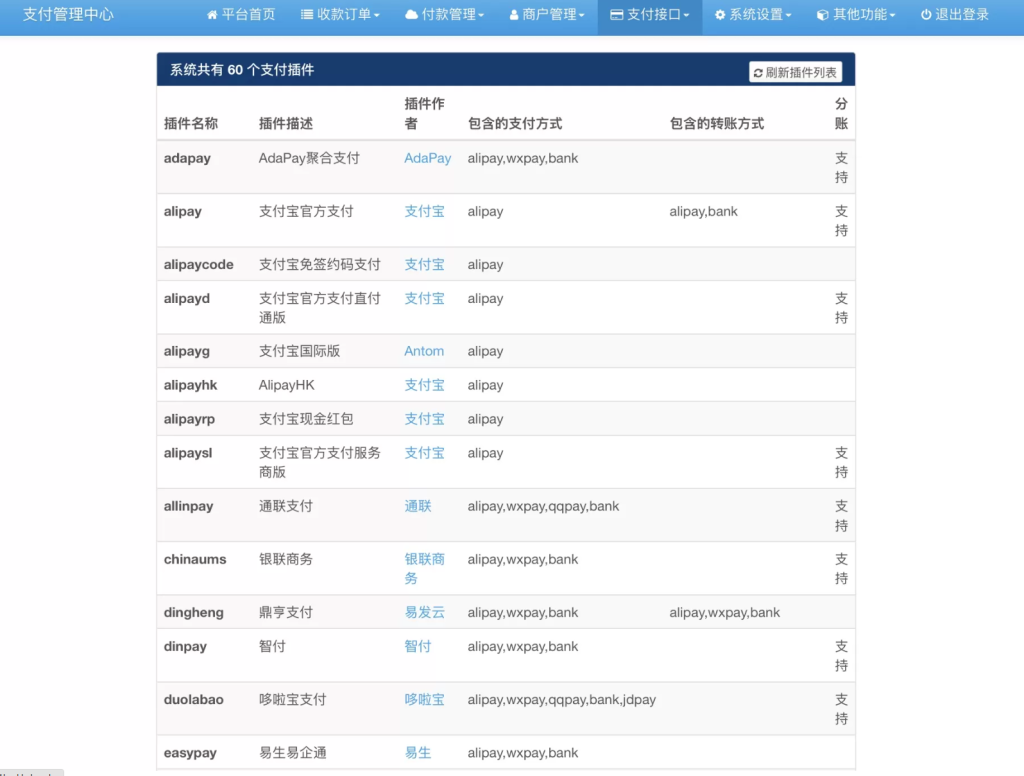Viewport: 1024px width, 776px height.
Task: Open the 系统设置 menu label
Action: coord(756,14)
